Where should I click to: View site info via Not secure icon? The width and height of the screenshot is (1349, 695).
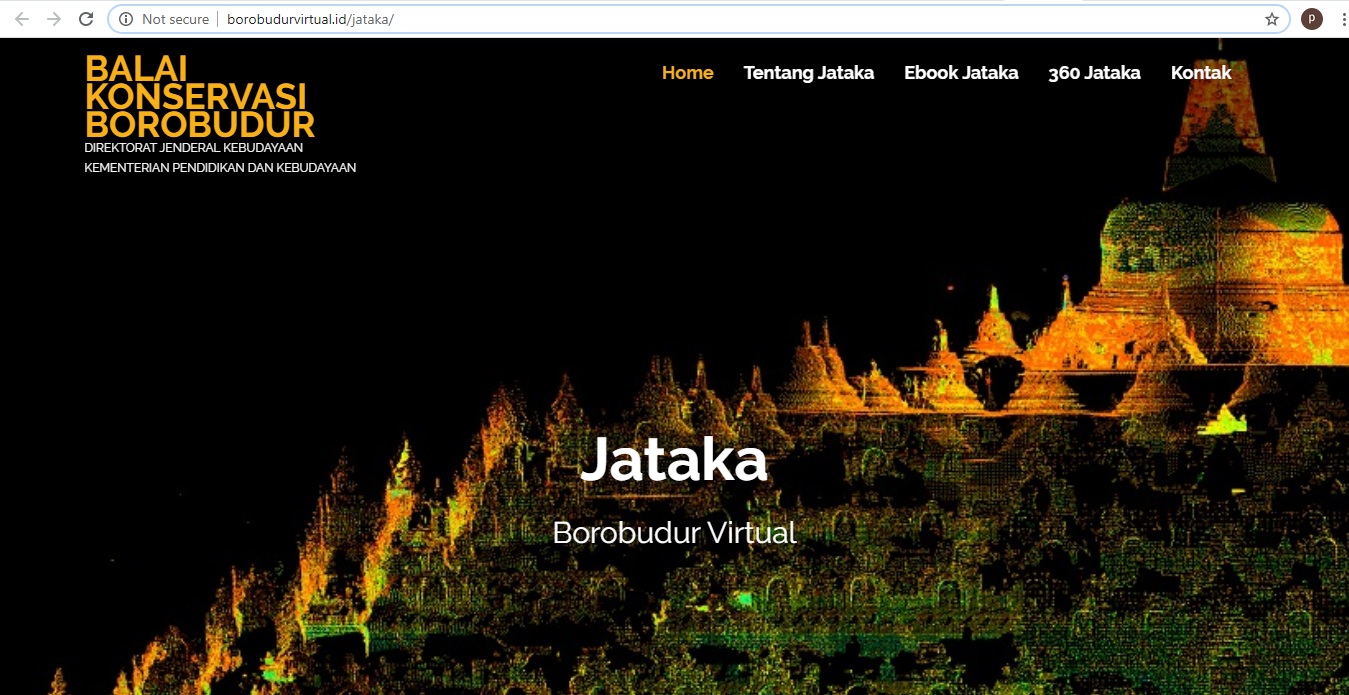tap(126, 19)
